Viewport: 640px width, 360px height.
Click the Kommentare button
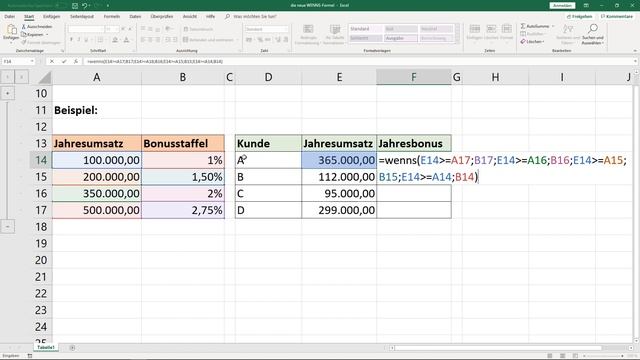coord(616,17)
